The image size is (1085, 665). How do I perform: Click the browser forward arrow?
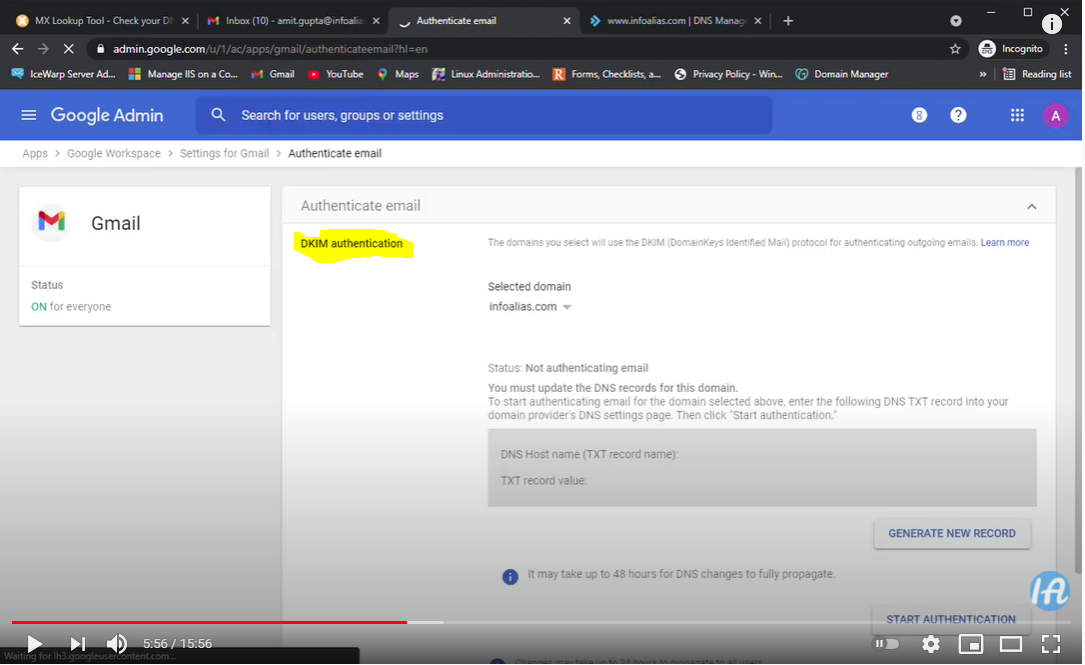[43, 48]
